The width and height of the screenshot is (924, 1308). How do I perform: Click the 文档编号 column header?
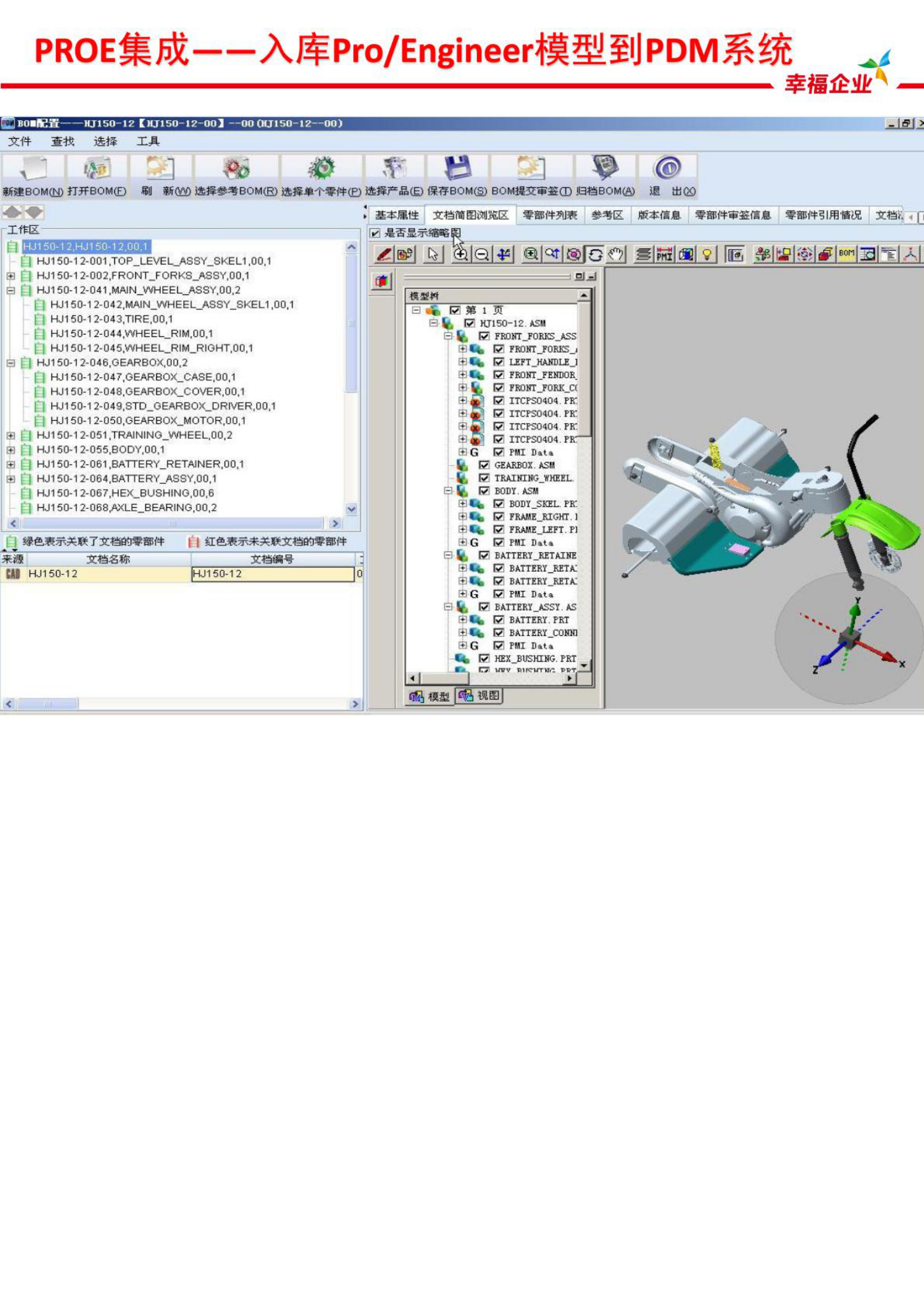coord(272,560)
